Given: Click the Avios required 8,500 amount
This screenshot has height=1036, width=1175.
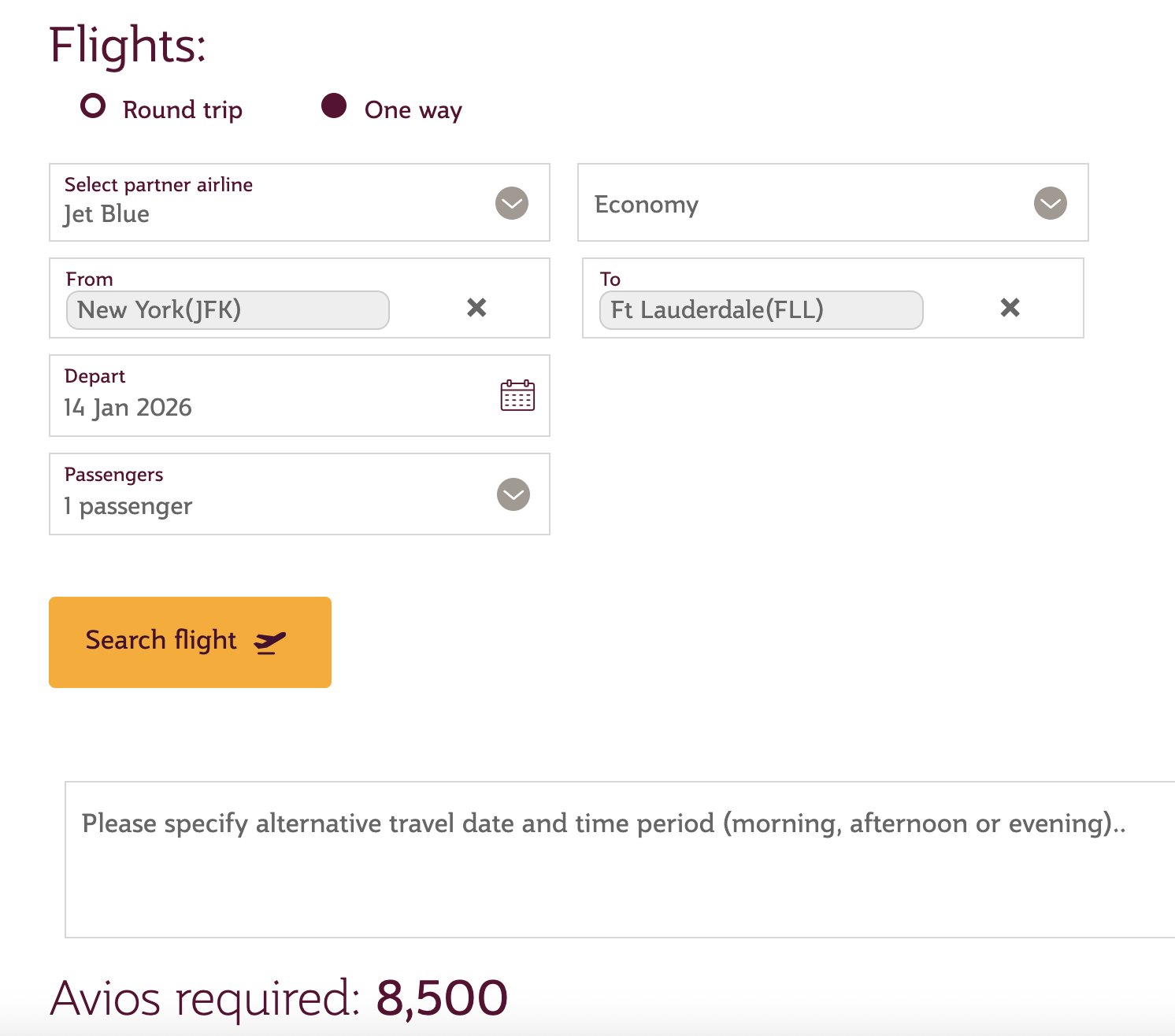Looking at the screenshot, I should click(x=442, y=998).
